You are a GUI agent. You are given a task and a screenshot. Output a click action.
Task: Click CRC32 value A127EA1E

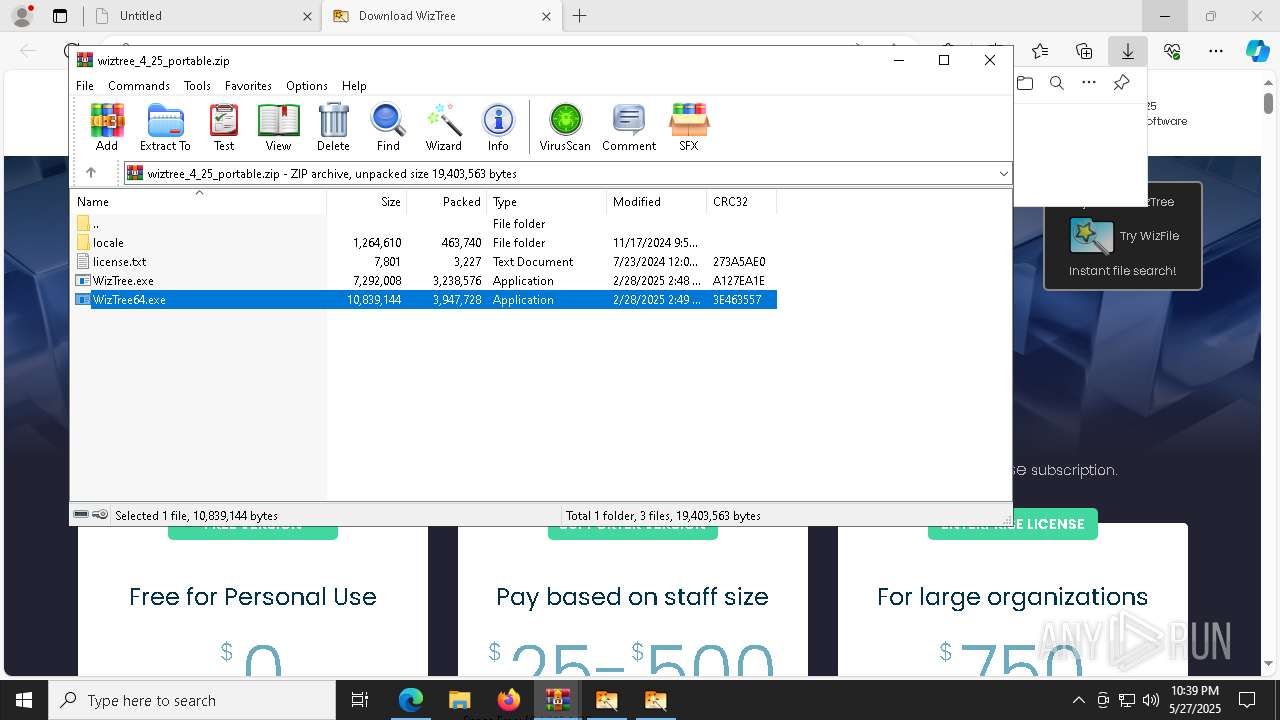click(x=739, y=281)
